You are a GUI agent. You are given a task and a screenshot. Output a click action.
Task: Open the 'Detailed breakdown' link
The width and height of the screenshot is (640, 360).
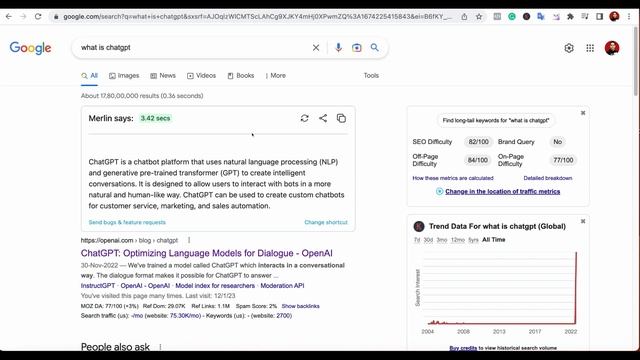pyautogui.click(x=548, y=178)
